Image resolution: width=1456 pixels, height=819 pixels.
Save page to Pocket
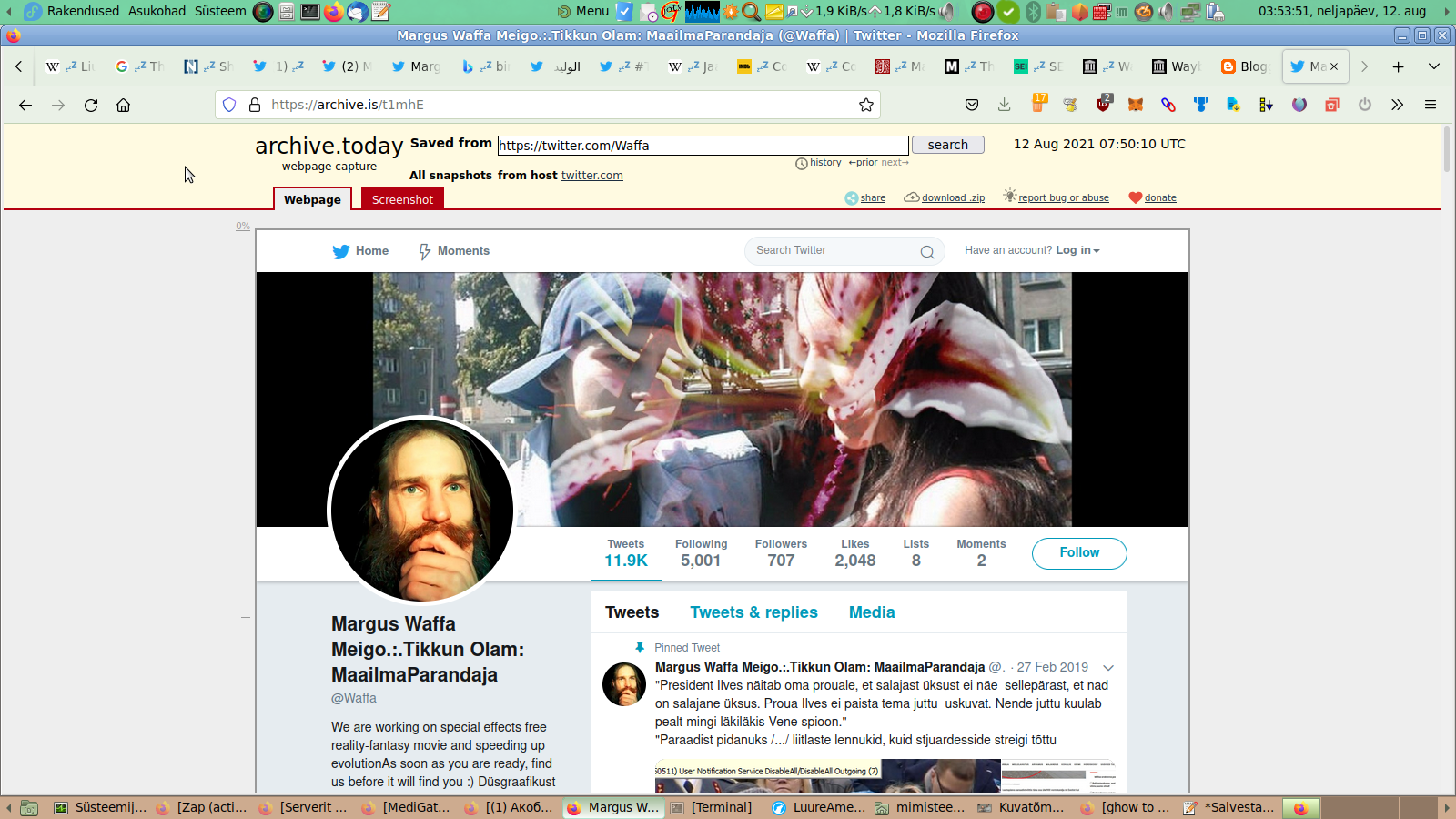[972, 105]
